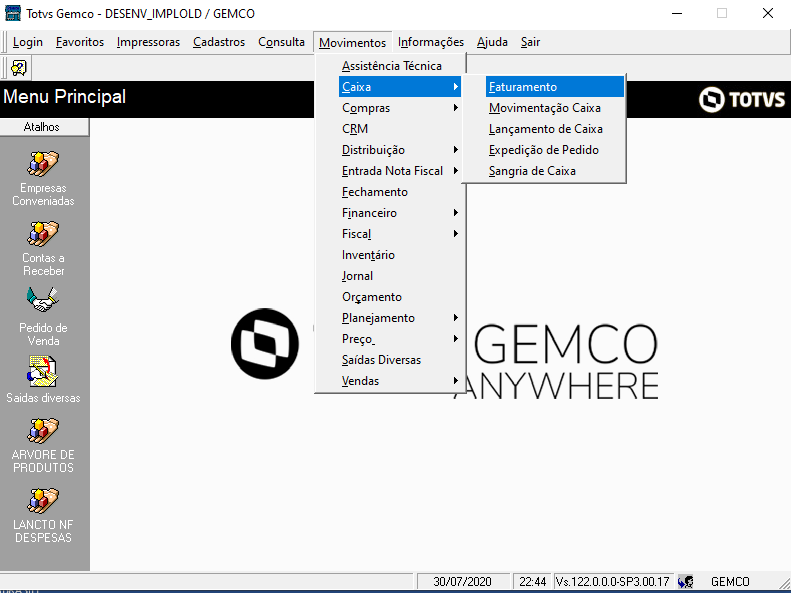The image size is (791, 593).
Task: Click the help lightbulb toolbar icon
Action: click(19, 68)
